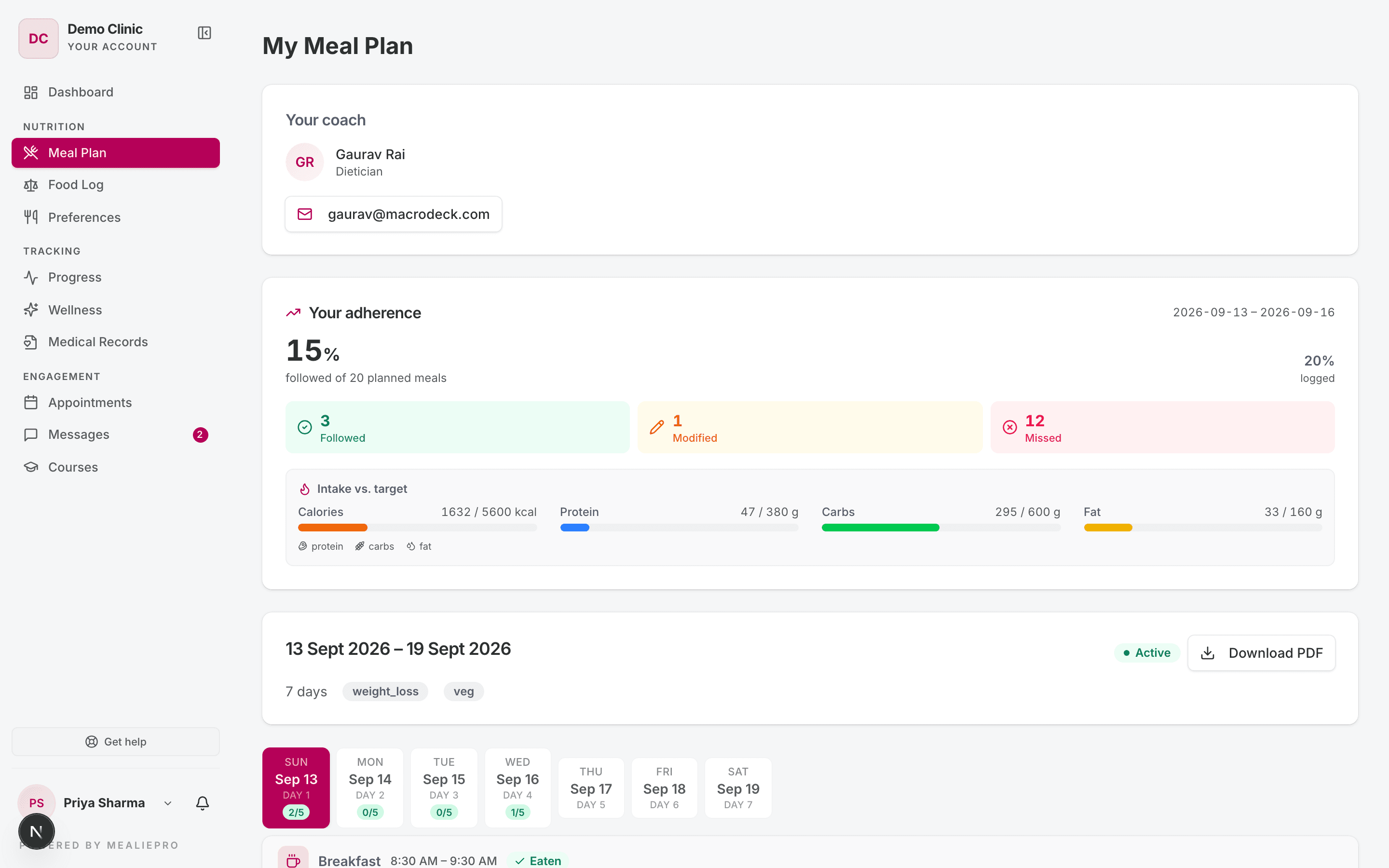Click the Appointments calendar icon
Viewport: 1389px width, 868px height.
tap(31, 403)
